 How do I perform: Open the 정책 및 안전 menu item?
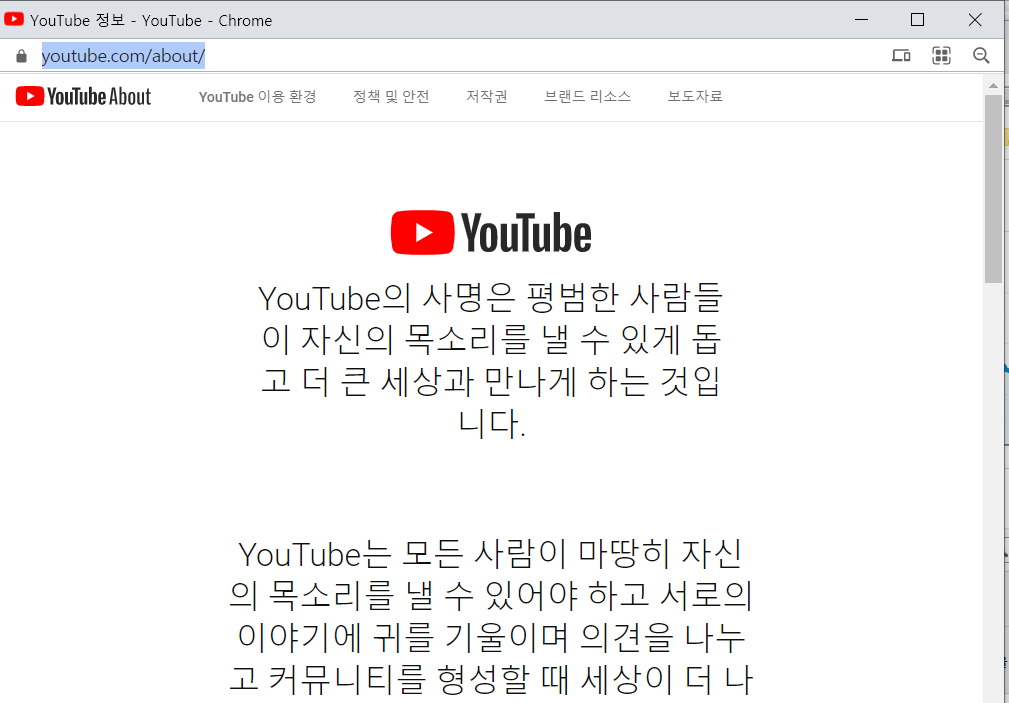pyautogui.click(x=391, y=97)
